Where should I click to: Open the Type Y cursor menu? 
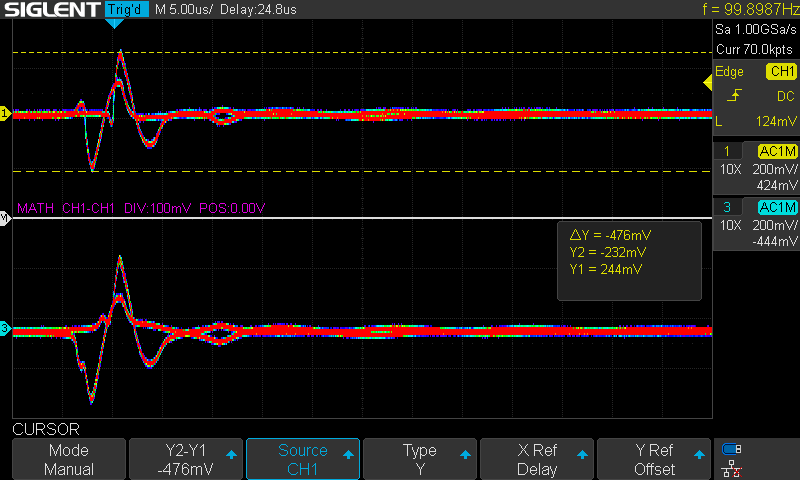tap(419, 459)
